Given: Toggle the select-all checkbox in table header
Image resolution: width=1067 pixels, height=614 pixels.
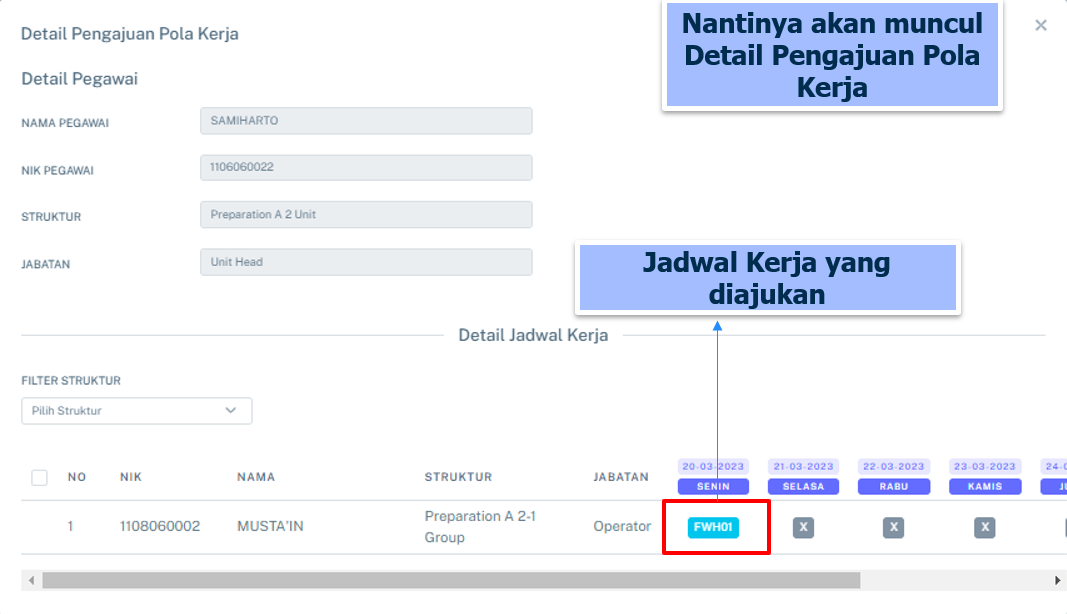Looking at the screenshot, I should [x=39, y=478].
